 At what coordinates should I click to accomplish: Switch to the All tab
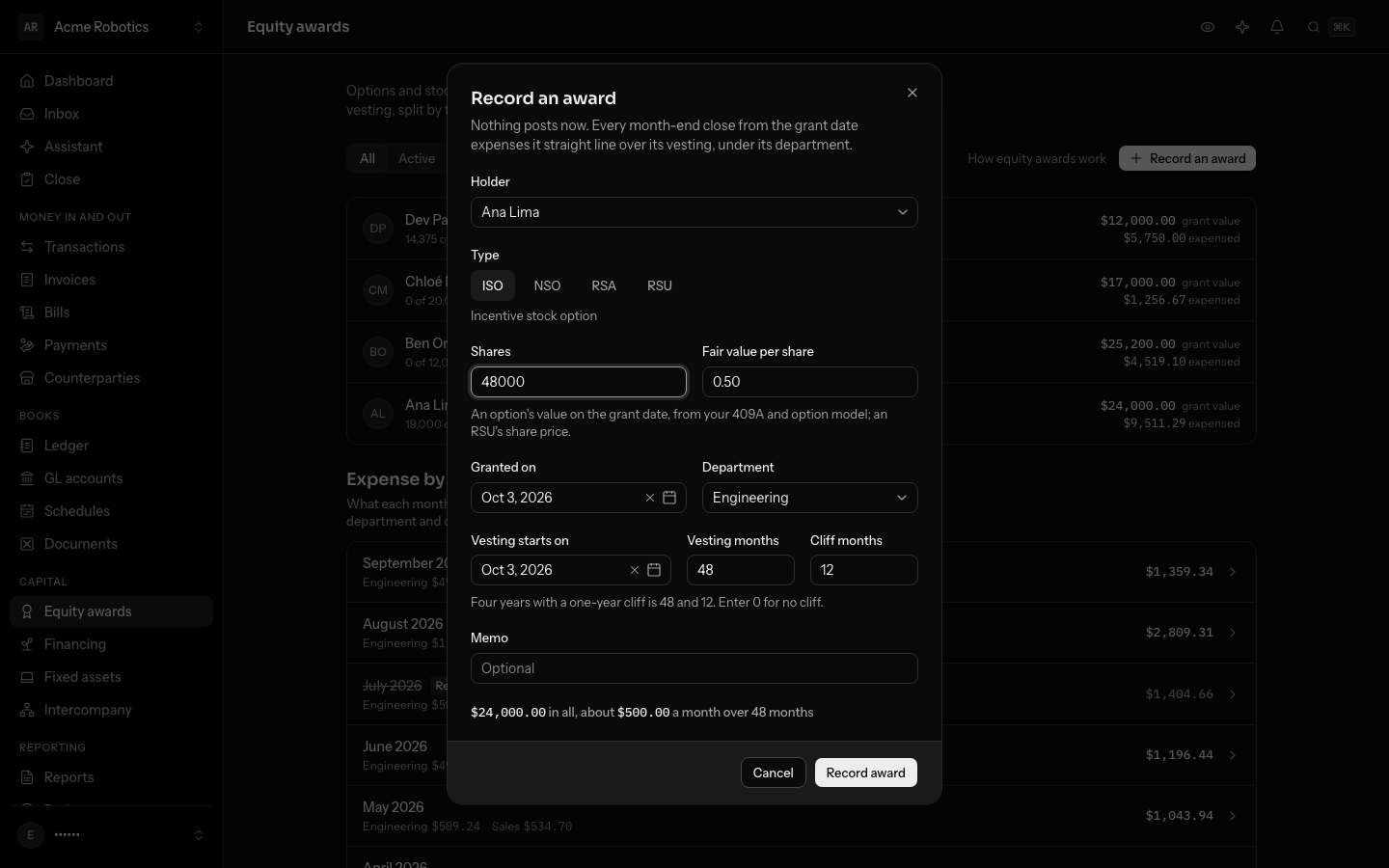(x=368, y=158)
